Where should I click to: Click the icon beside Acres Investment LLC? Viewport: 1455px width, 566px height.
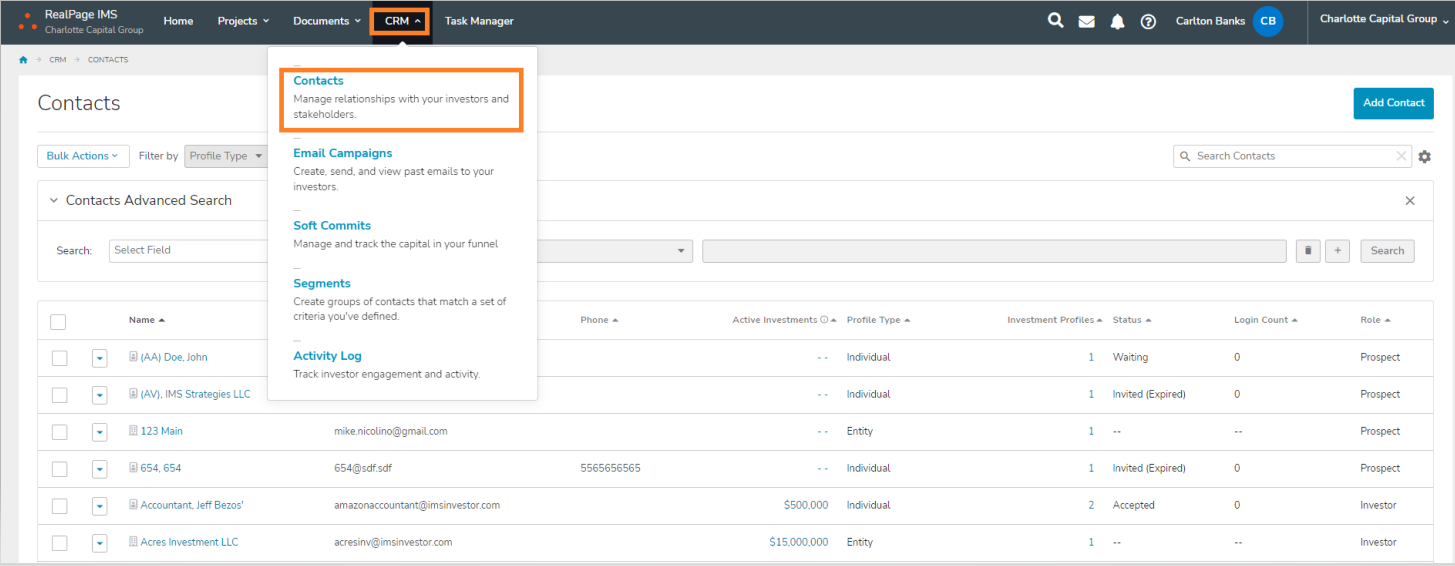tap(133, 542)
